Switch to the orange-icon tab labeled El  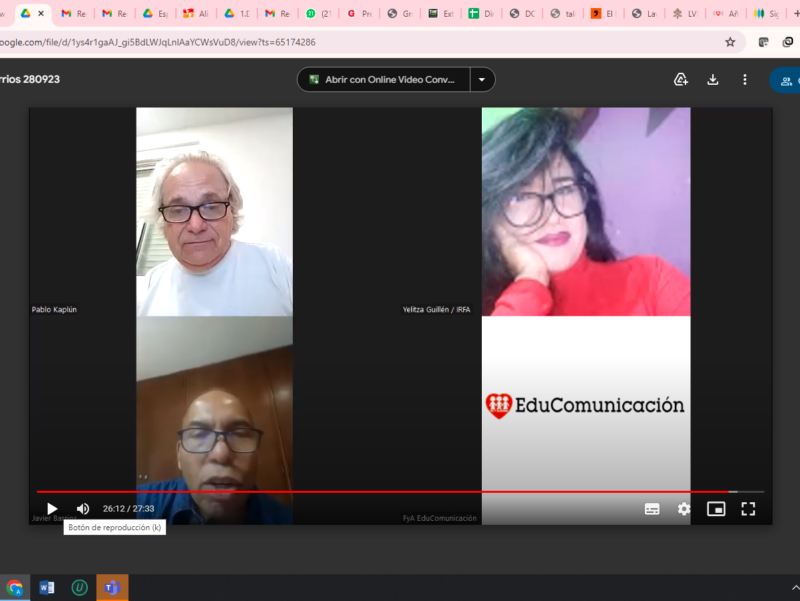[605, 14]
